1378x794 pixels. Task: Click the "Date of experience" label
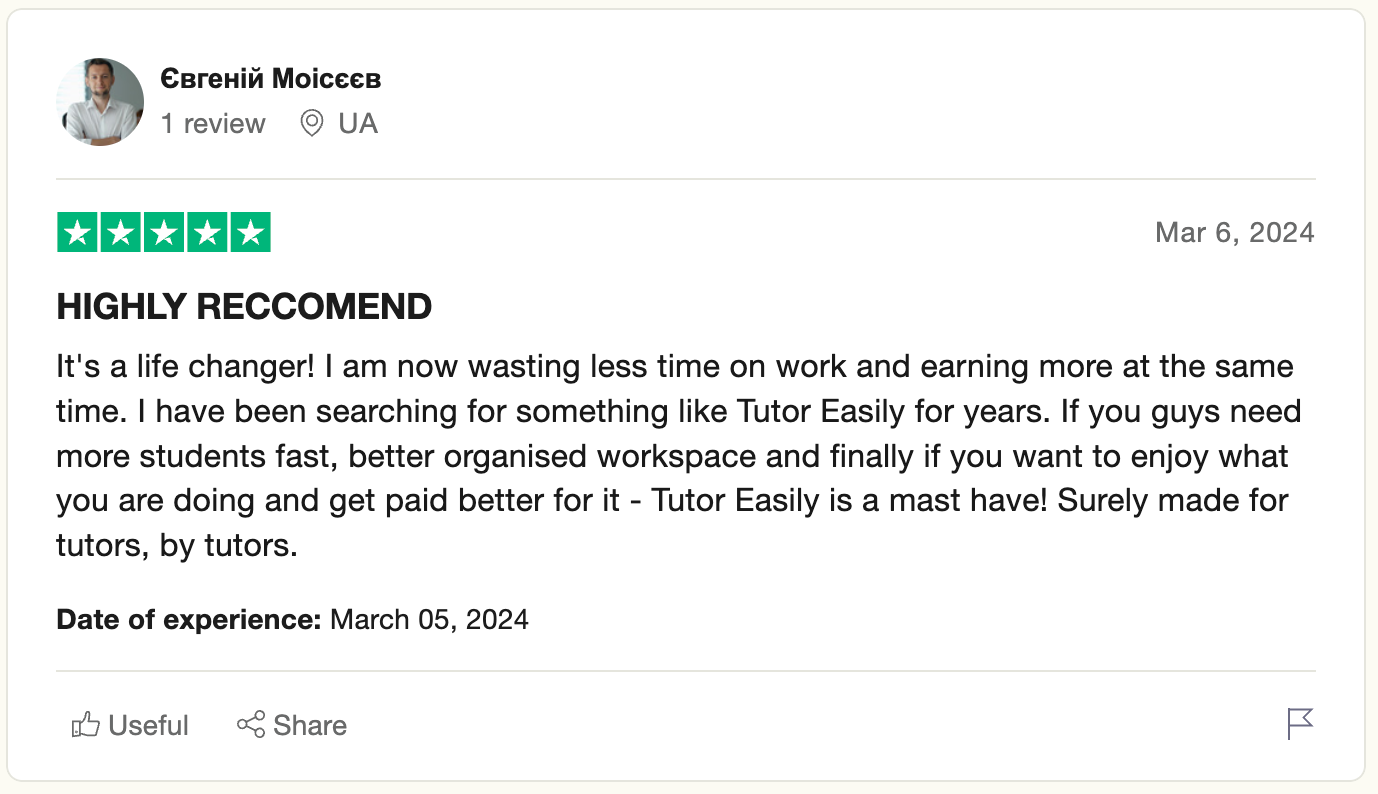188,620
